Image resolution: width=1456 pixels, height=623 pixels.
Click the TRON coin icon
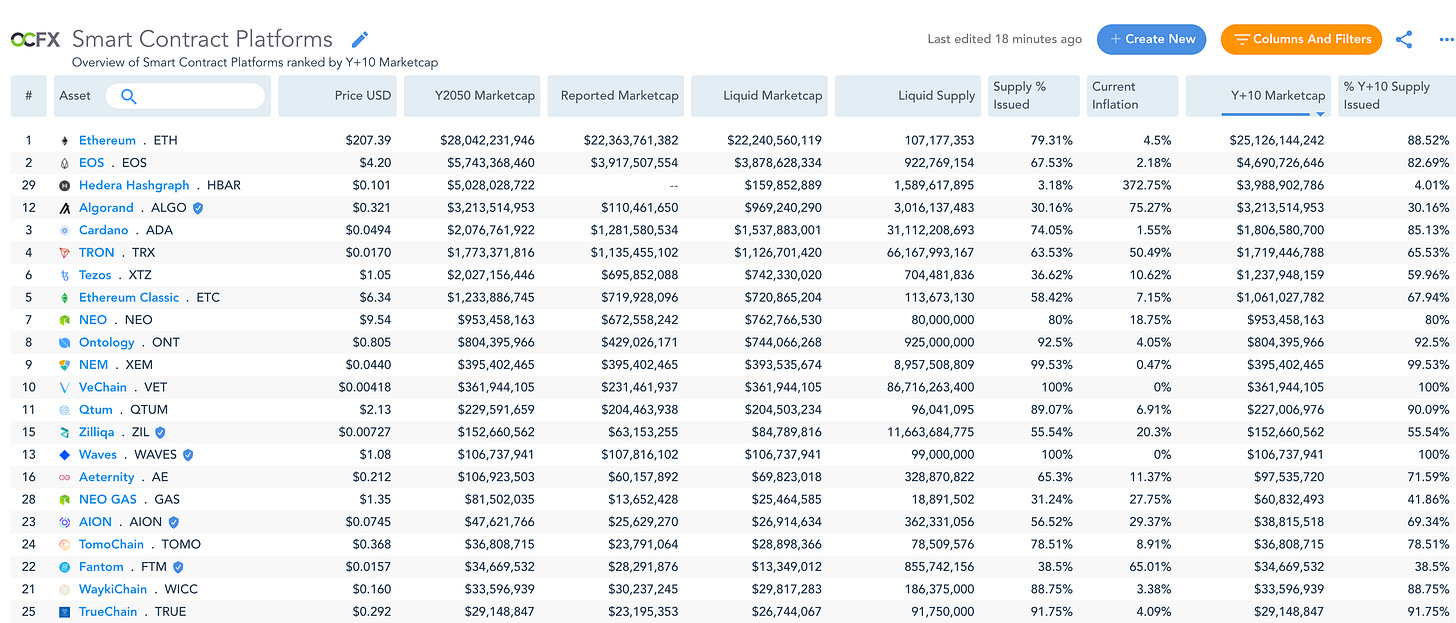[x=65, y=253]
